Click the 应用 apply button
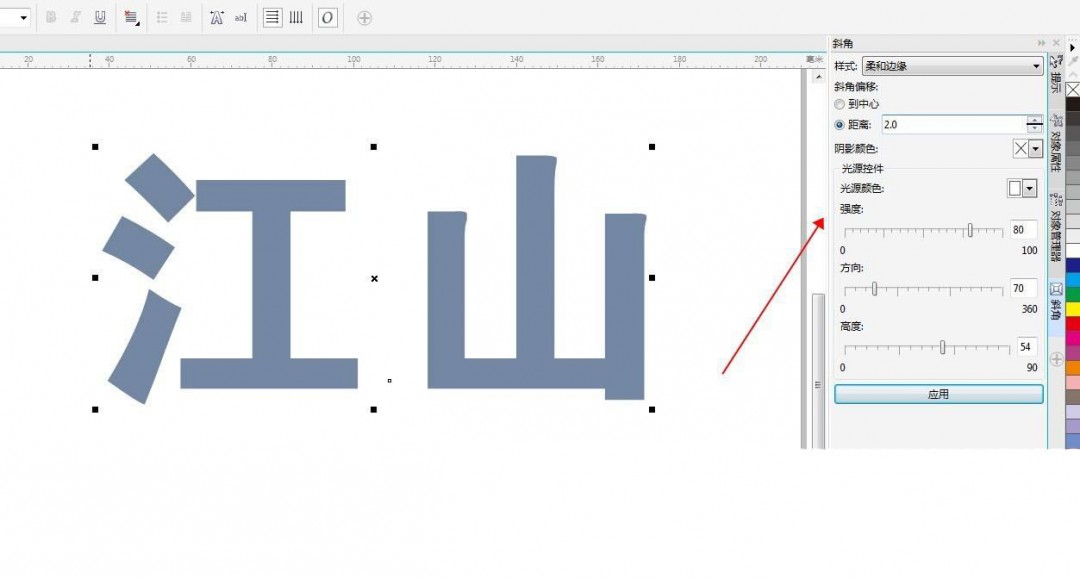This screenshot has width=1080, height=578. [938, 393]
